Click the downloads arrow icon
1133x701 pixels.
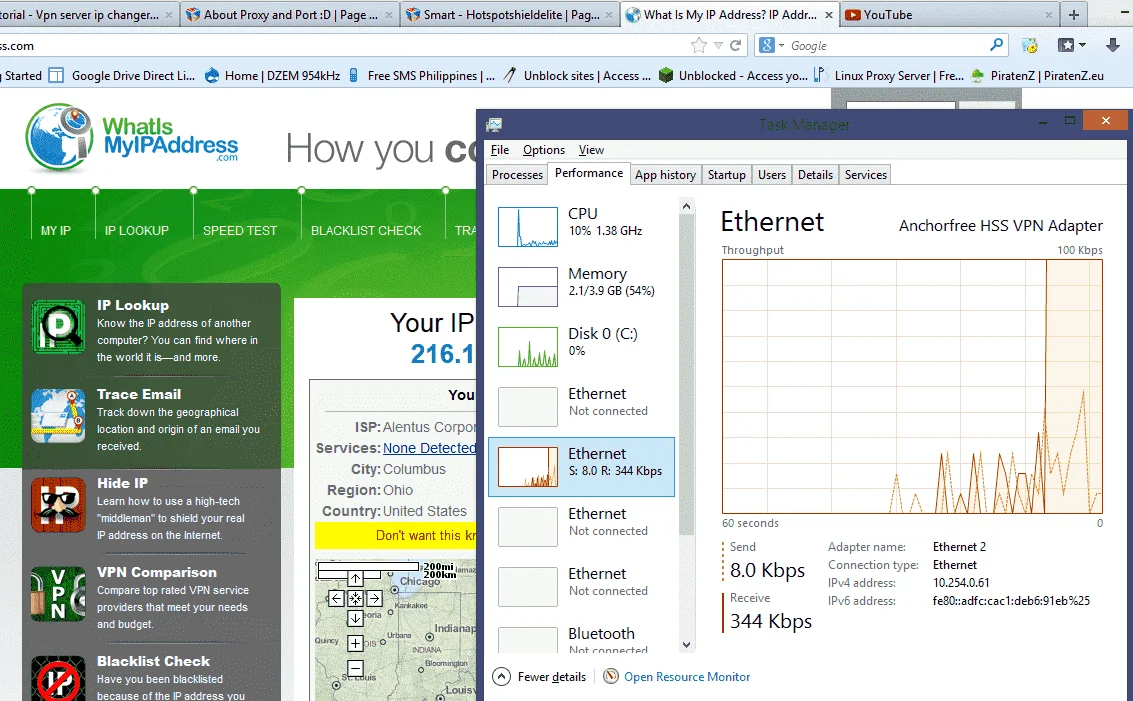click(x=1113, y=45)
